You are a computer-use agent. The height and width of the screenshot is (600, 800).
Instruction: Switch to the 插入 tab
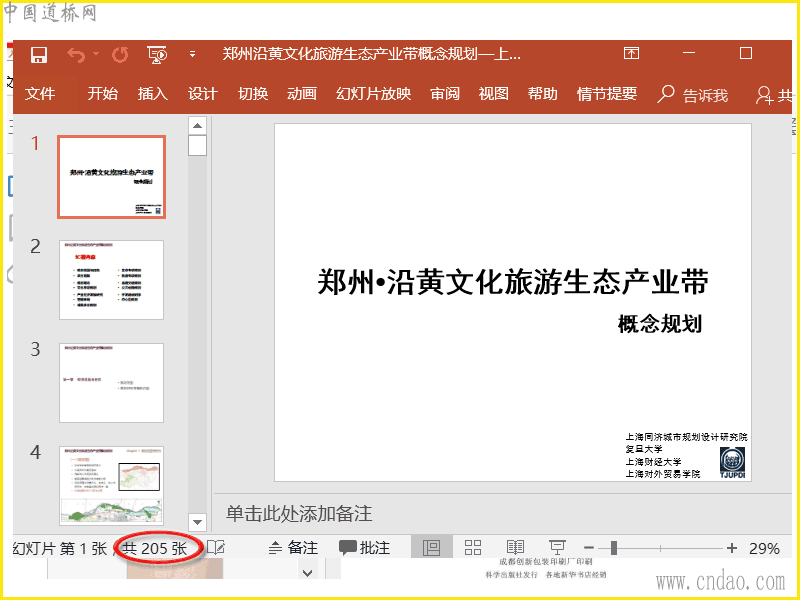[153, 94]
